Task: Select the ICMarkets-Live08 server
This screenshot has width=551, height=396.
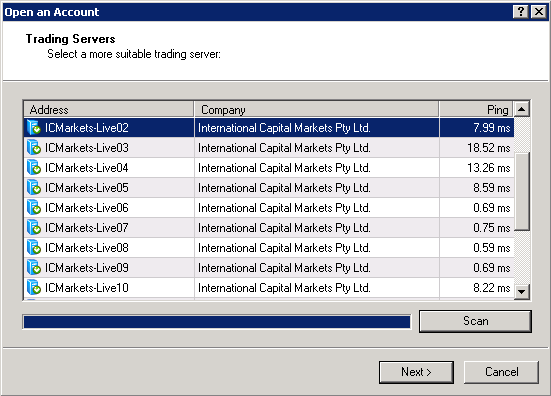Action: 269,248
